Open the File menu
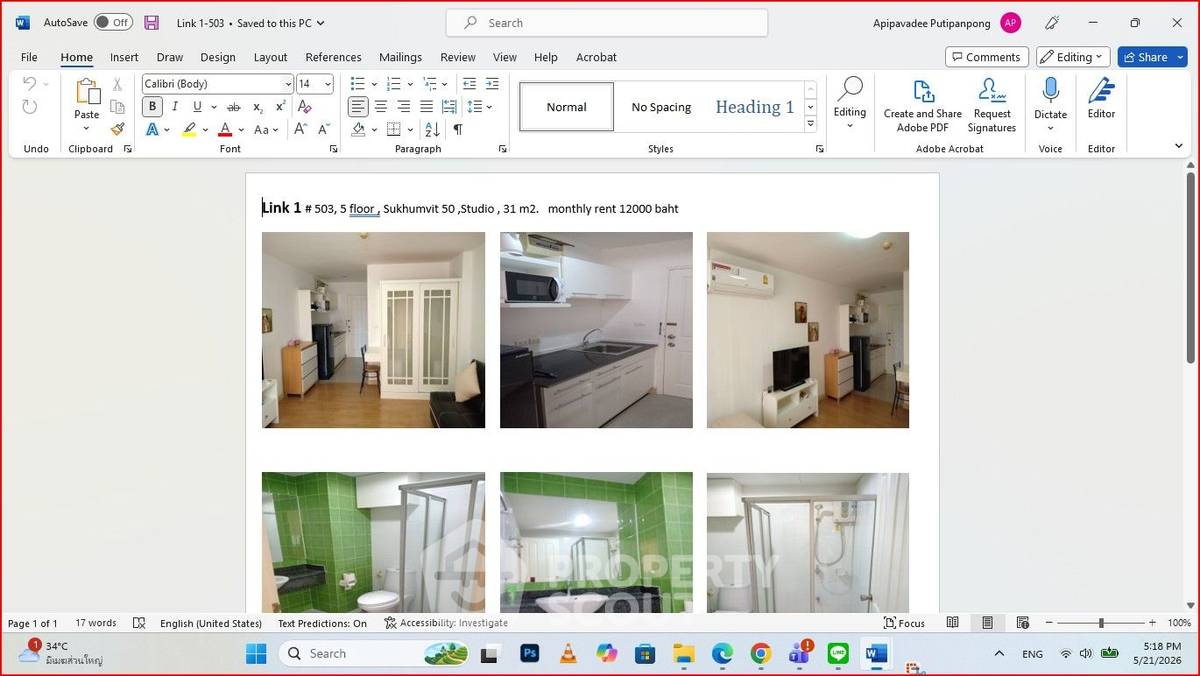1200x676 pixels. click(x=29, y=57)
